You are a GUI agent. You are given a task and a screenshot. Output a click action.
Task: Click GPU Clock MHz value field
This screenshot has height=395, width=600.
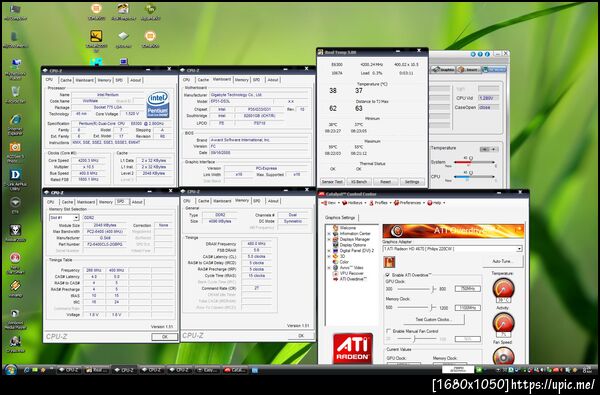coord(468,289)
